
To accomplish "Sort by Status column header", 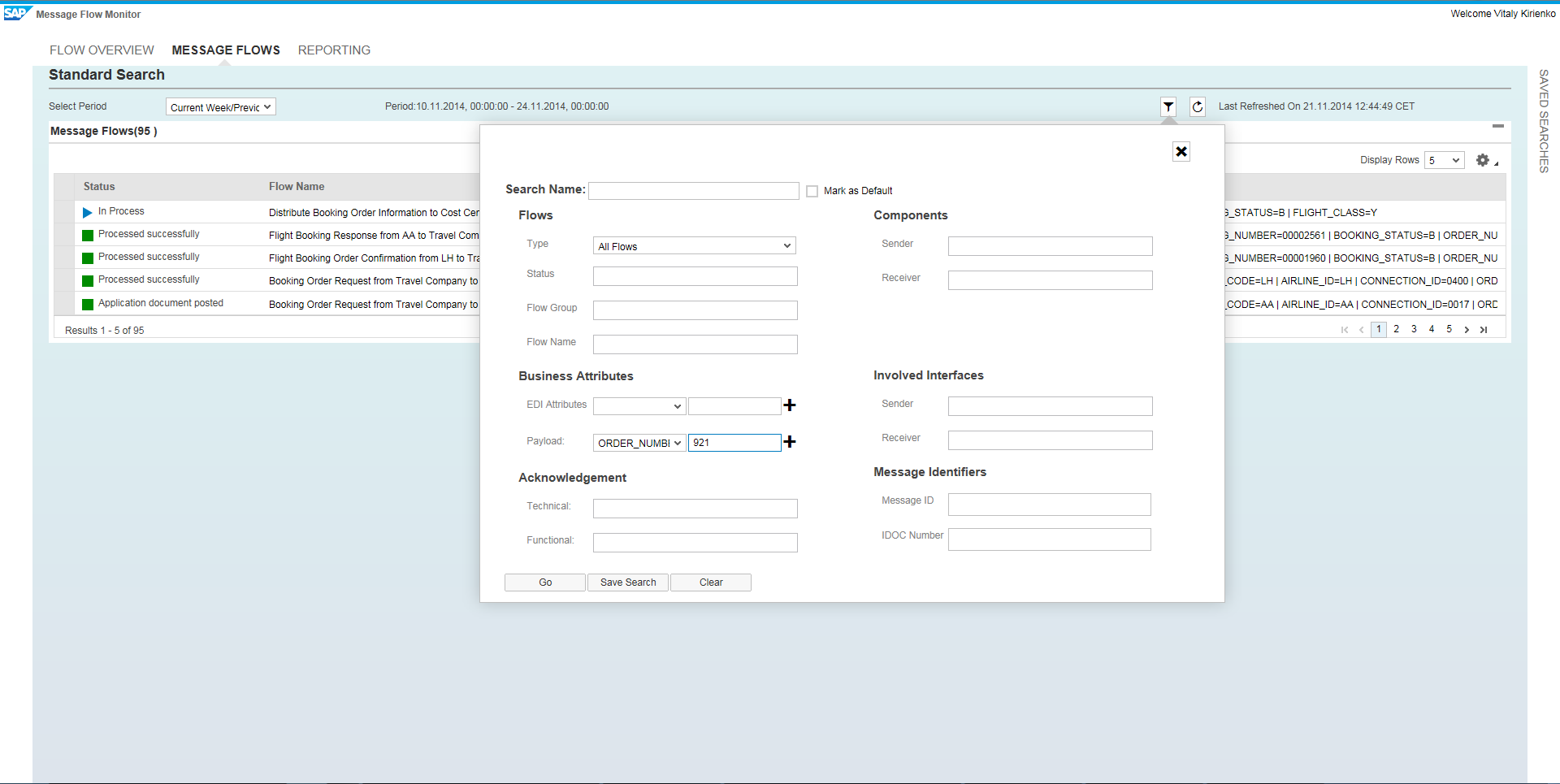I will [x=99, y=187].
